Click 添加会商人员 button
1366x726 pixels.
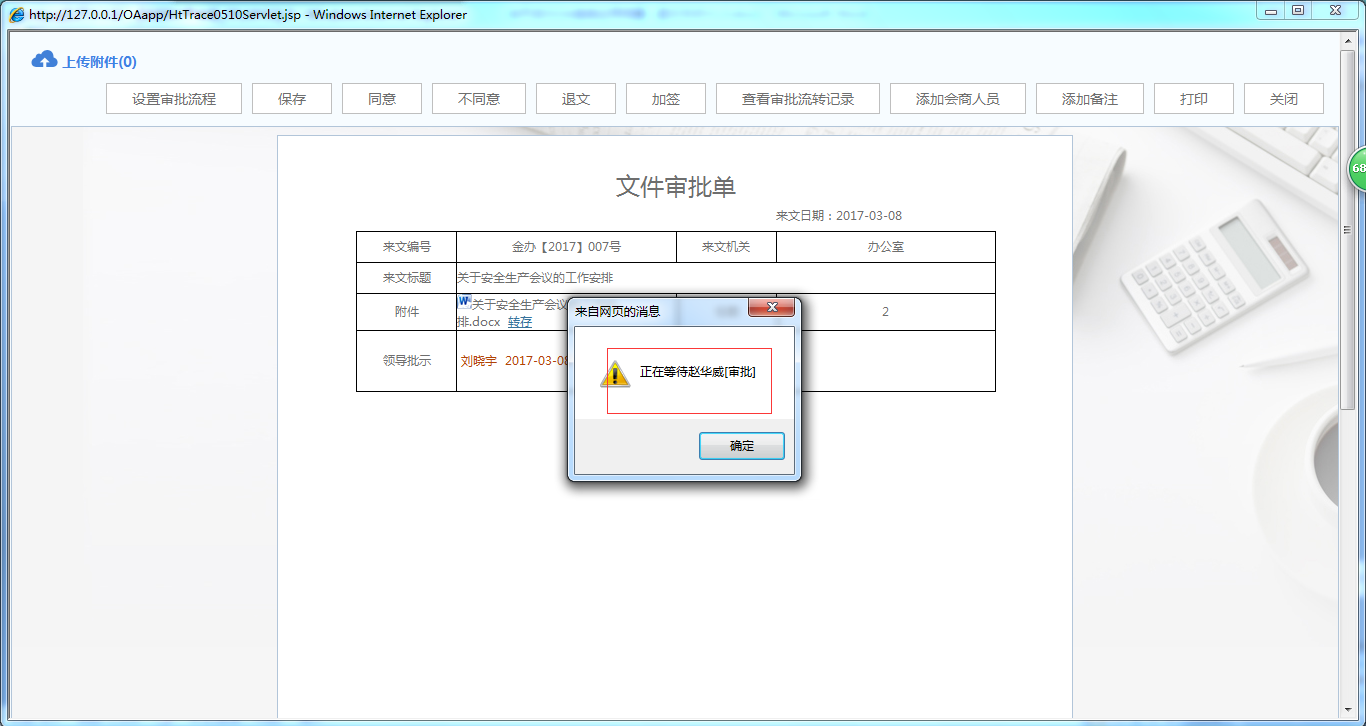958,99
